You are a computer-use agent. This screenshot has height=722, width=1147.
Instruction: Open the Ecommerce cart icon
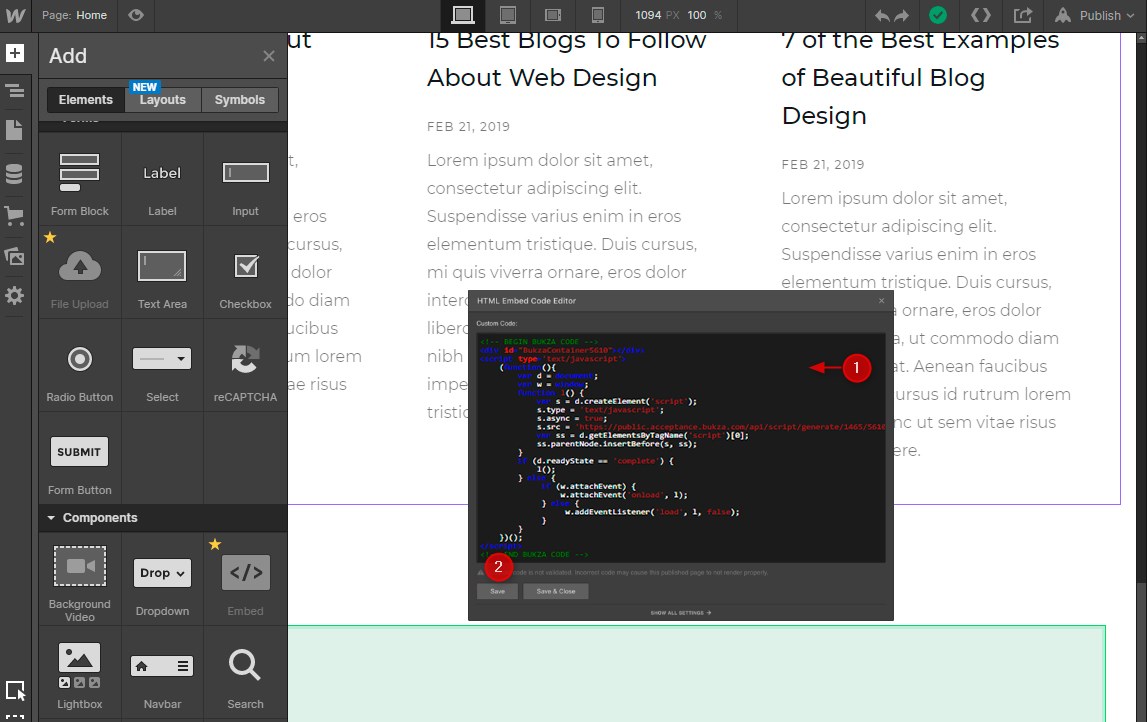15,215
